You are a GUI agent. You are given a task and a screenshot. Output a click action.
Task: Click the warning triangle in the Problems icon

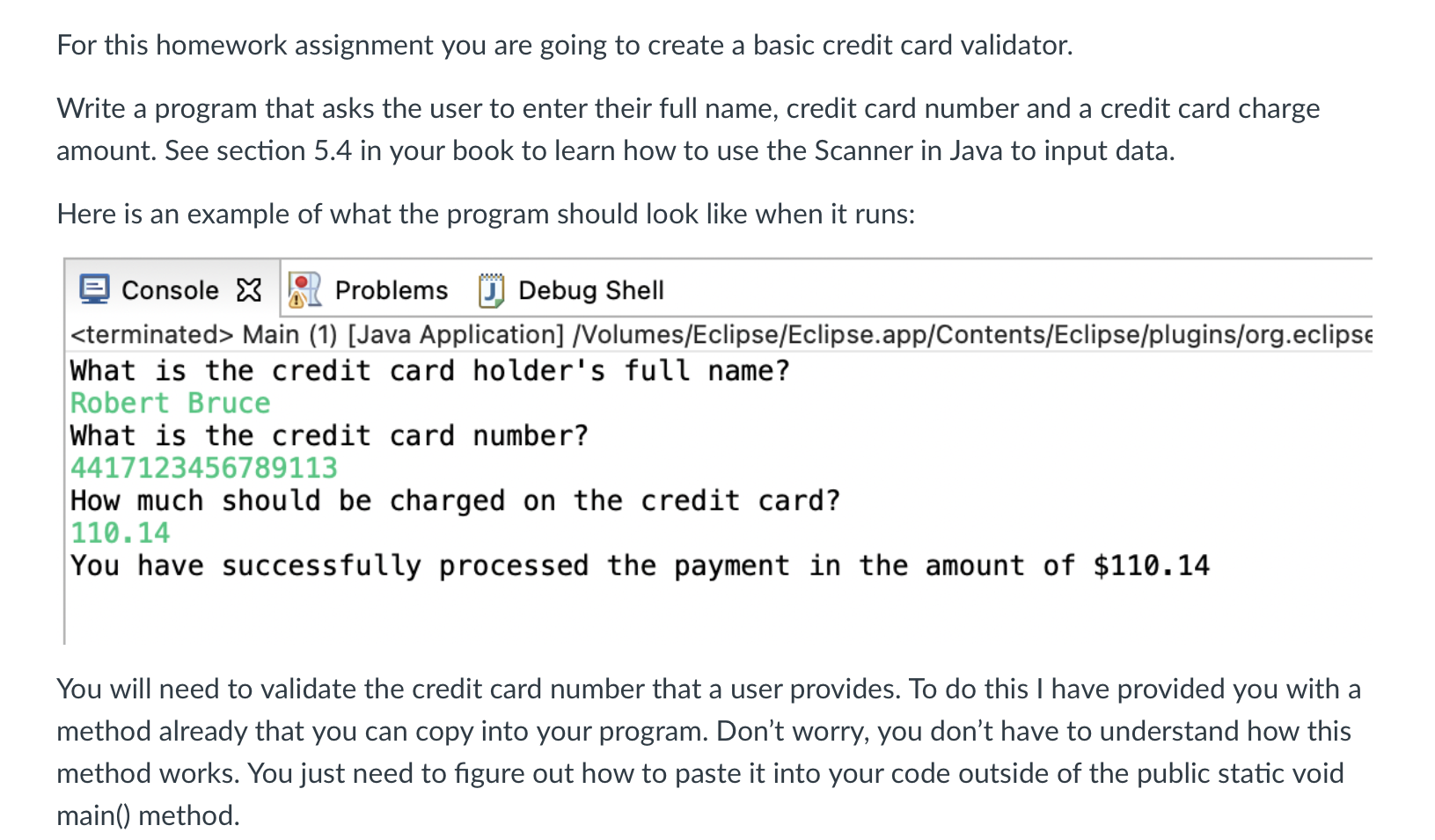297,299
